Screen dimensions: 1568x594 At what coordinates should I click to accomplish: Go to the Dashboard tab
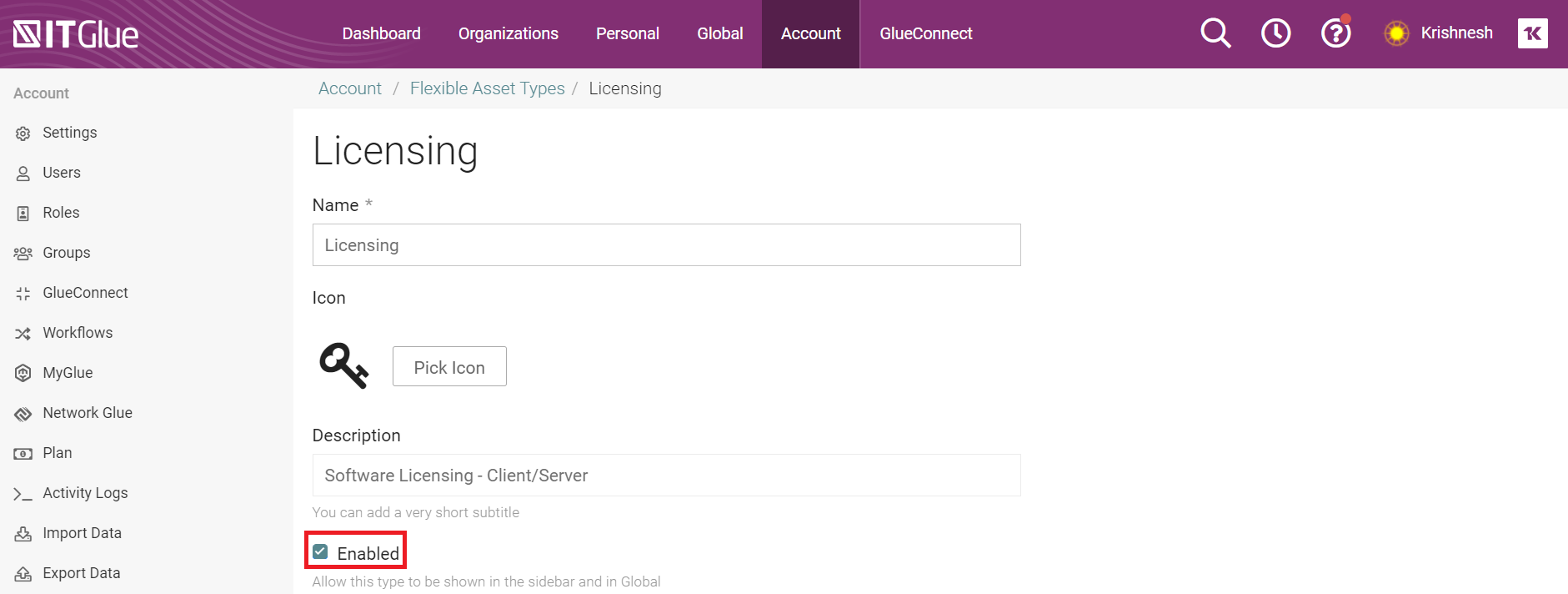(x=381, y=33)
